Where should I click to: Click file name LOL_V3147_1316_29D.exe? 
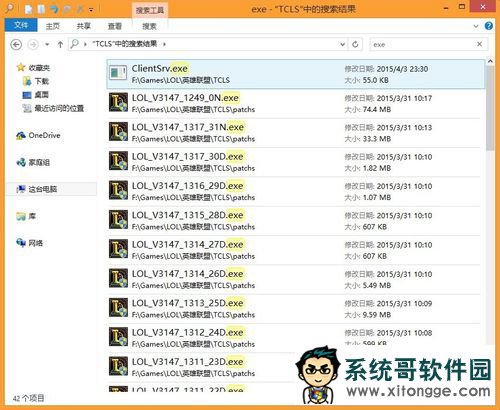point(188,186)
